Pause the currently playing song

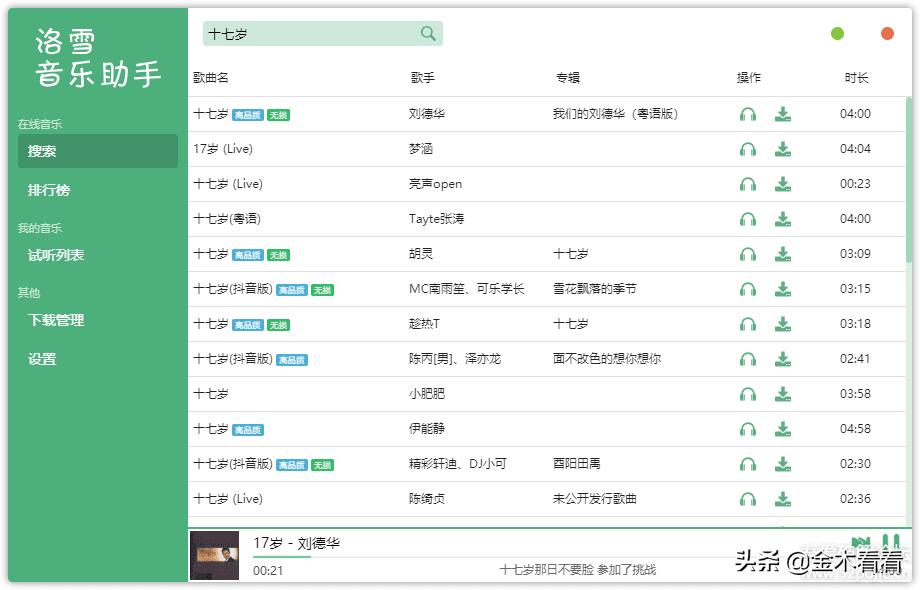(x=890, y=543)
